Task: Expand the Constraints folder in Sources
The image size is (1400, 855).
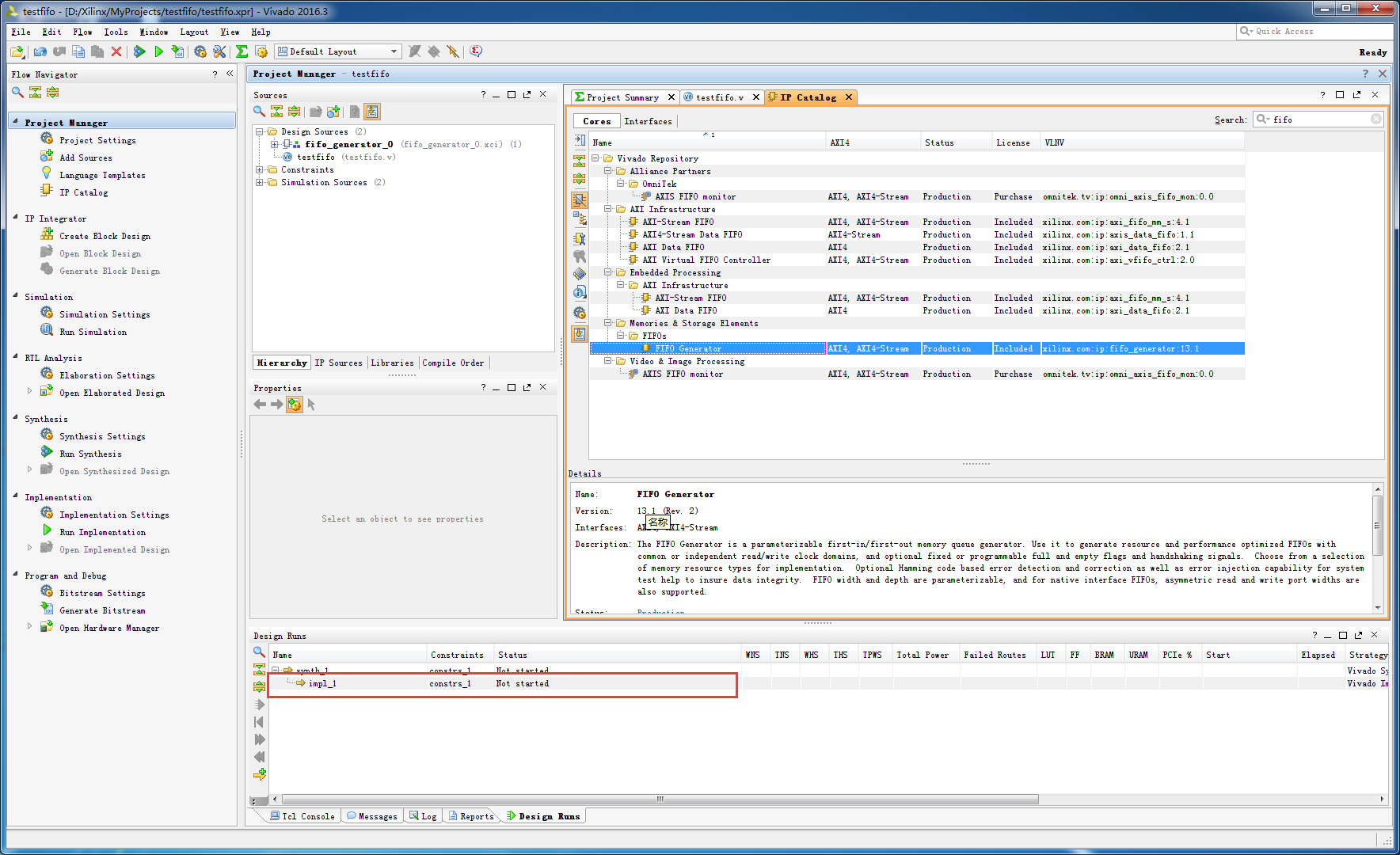Action: click(259, 170)
